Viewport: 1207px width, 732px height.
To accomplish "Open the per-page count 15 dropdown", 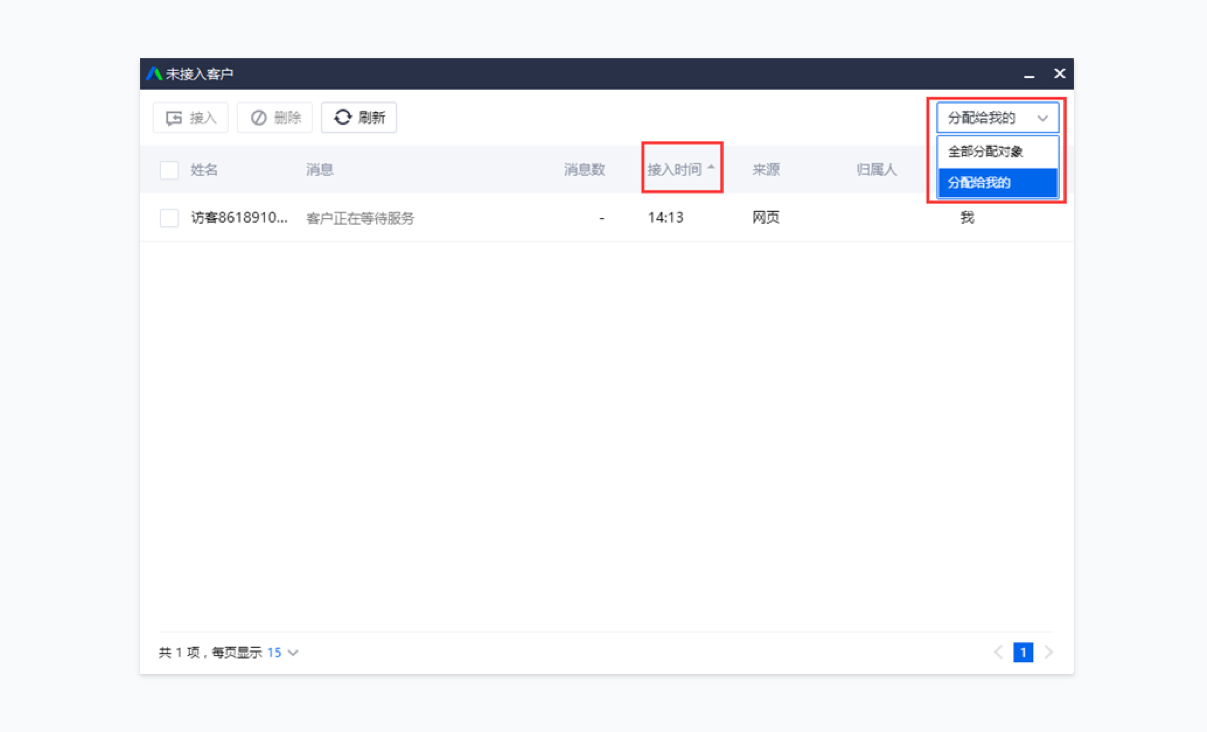I will pyautogui.click(x=282, y=653).
